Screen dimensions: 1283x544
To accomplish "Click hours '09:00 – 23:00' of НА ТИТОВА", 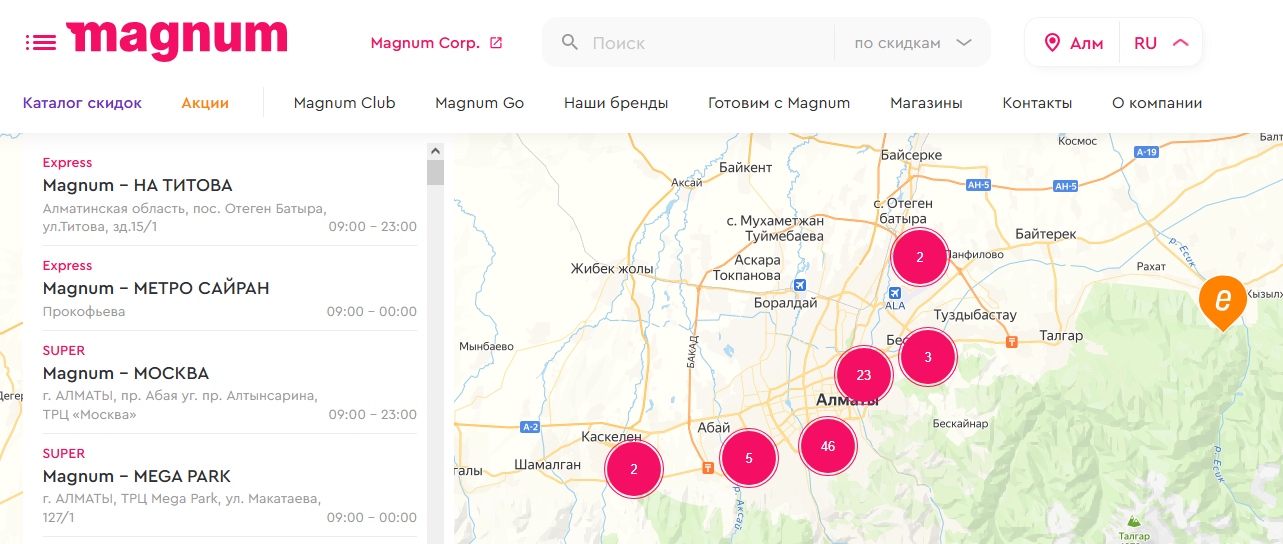I will click(373, 227).
